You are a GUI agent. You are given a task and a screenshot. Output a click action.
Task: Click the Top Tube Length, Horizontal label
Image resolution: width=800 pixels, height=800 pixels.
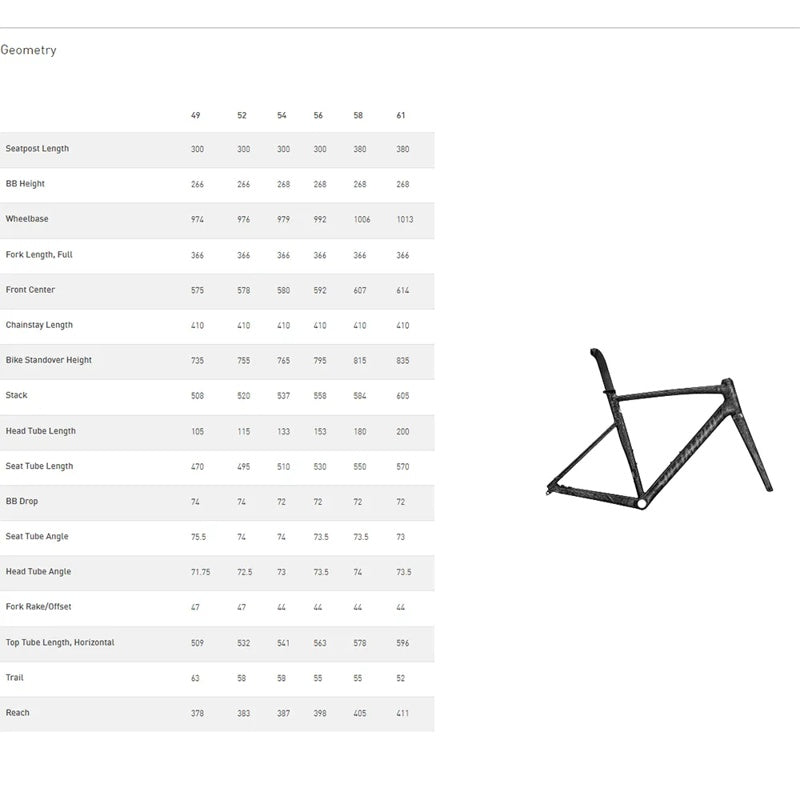60,643
